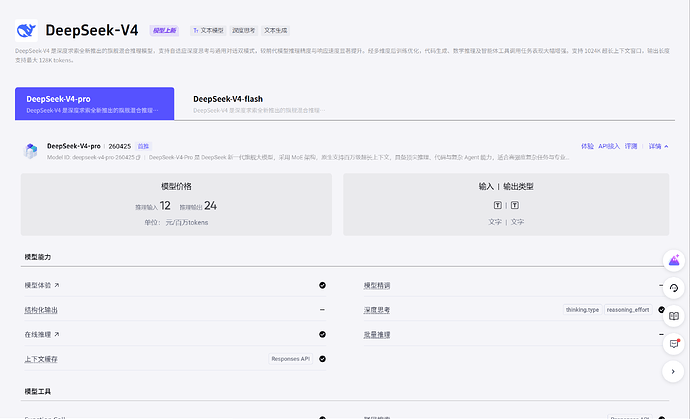The image size is (690, 419).
Task: Click the checkmark in the 模型体验 row
Action: click(x=323, y=285)
